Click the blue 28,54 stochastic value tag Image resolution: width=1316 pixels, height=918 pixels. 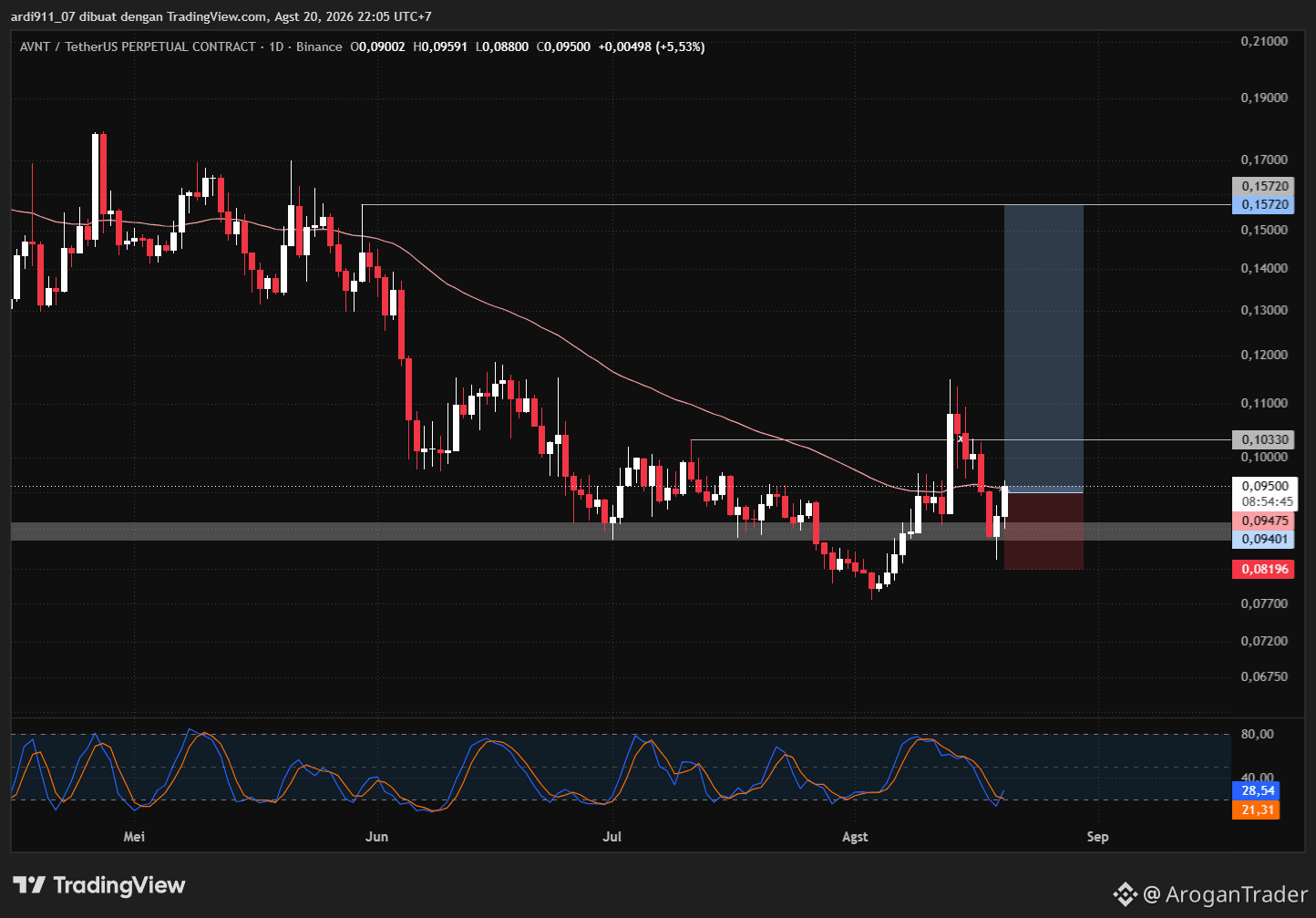[1256, 790]
